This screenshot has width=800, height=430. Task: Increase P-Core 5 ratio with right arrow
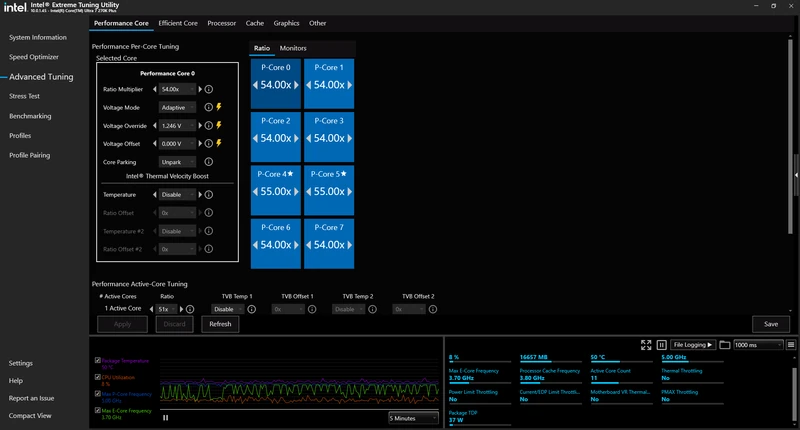coord(349,192)
